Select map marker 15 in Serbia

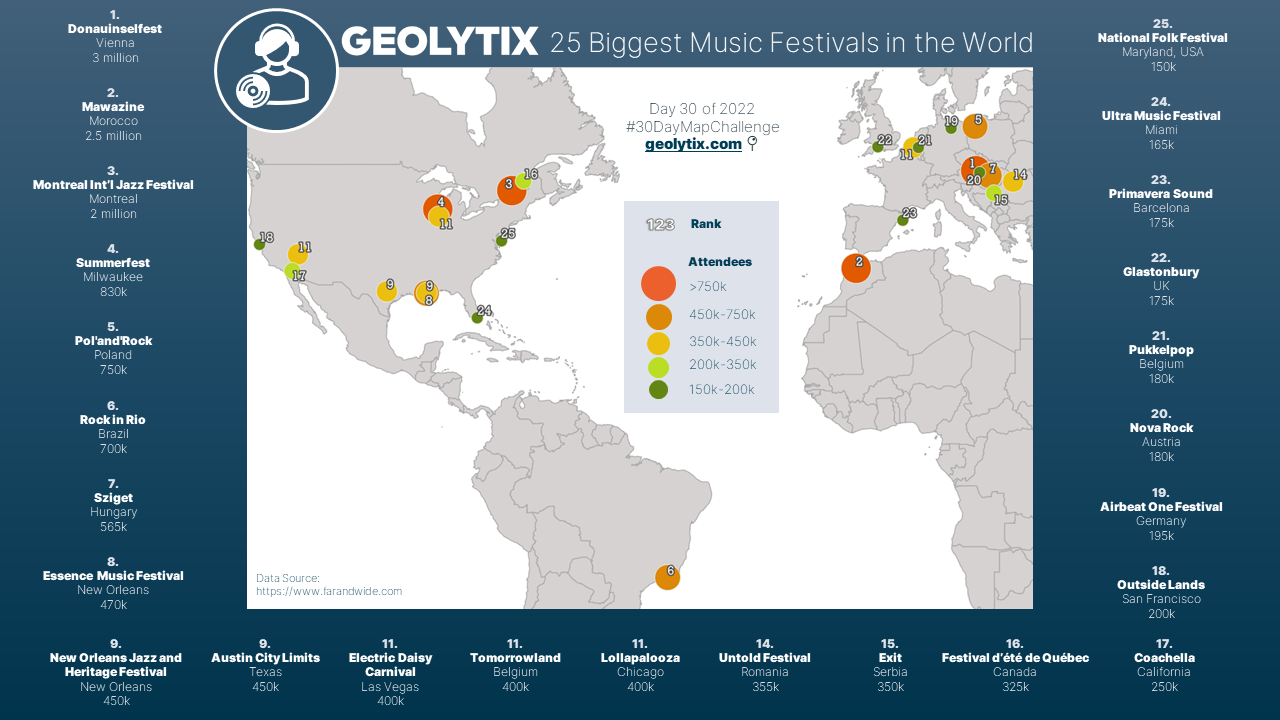point(993,193)
